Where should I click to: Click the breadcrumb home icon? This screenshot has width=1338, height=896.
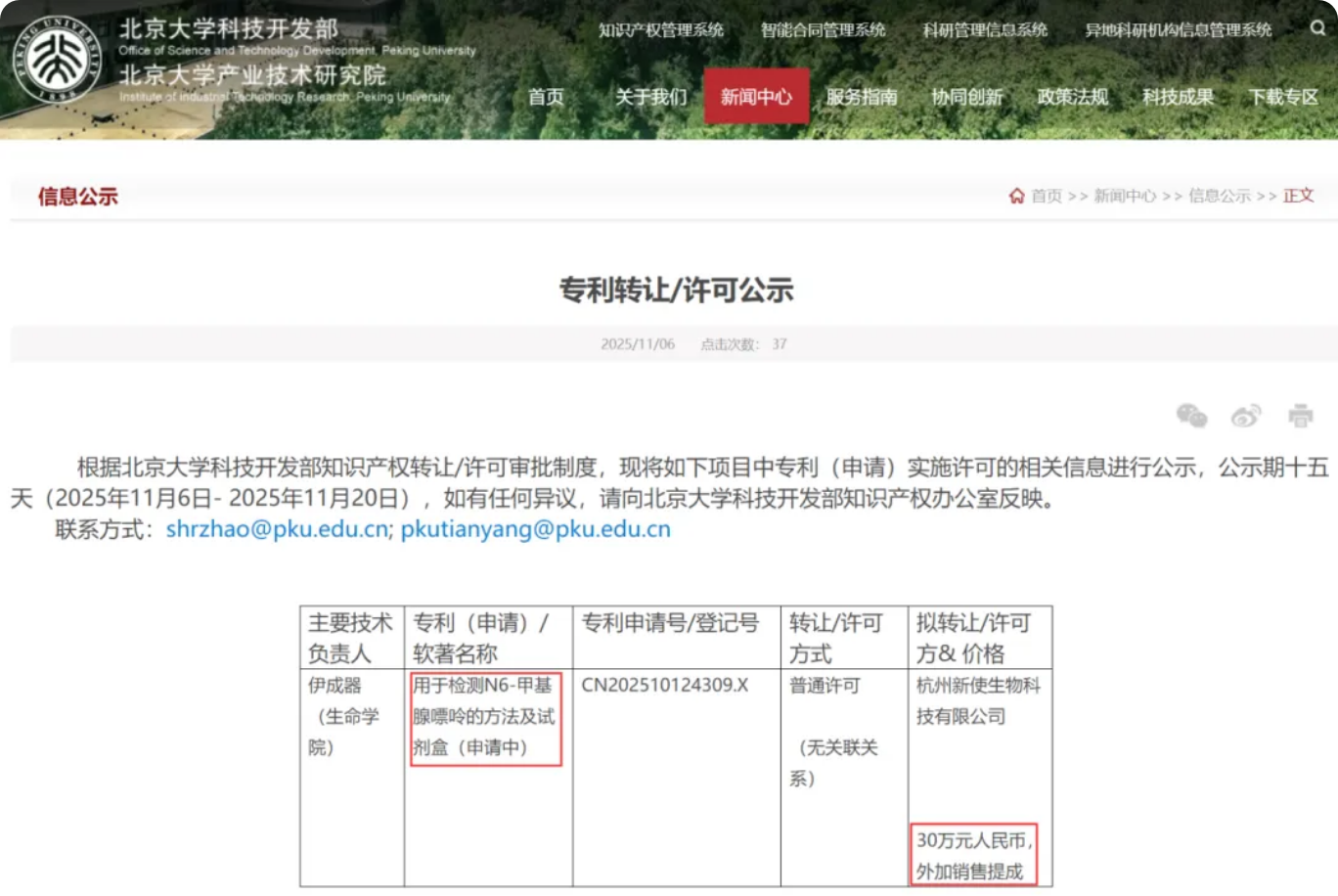pos(1017,196)
